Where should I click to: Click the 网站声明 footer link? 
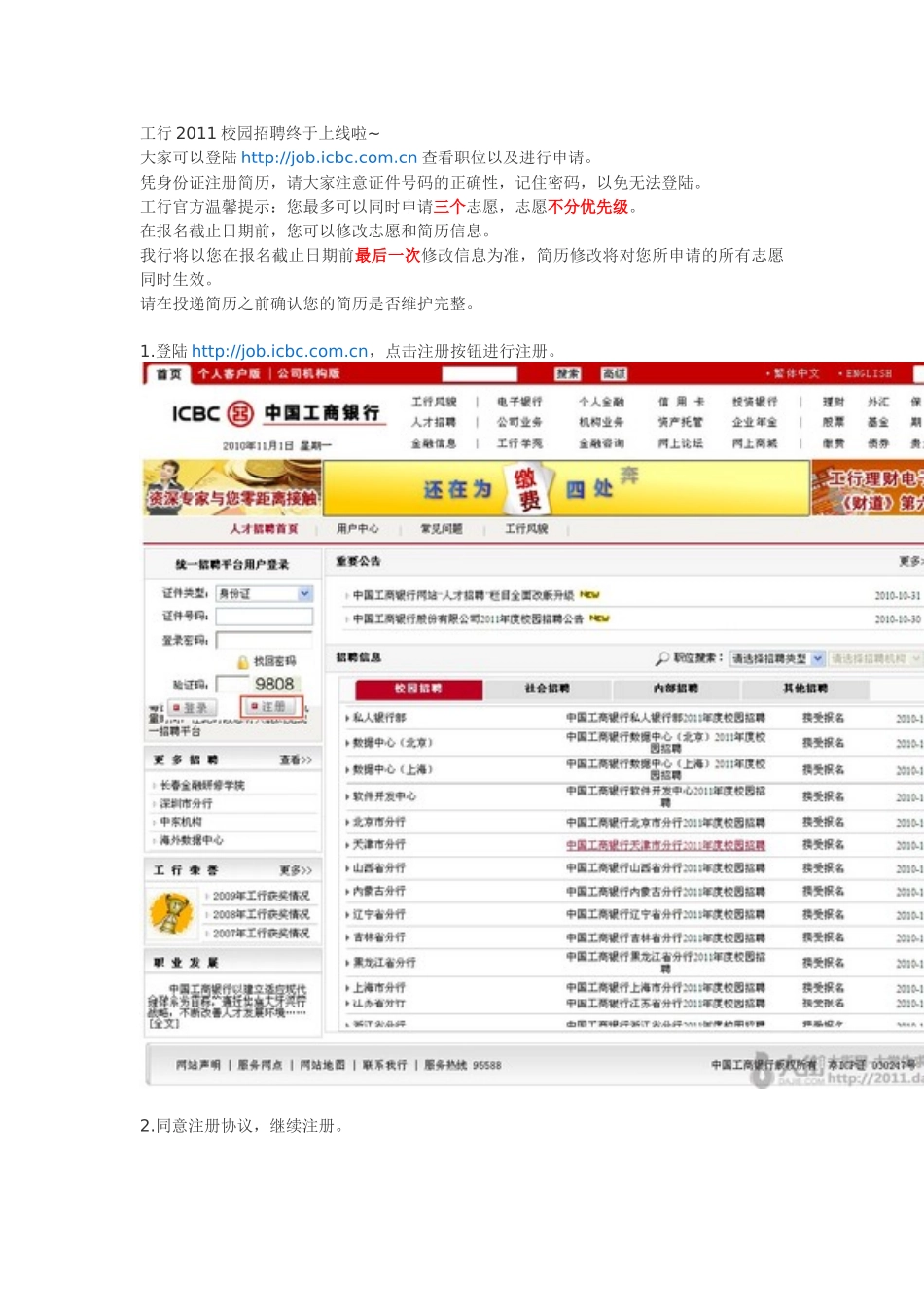click(198, 1065)
